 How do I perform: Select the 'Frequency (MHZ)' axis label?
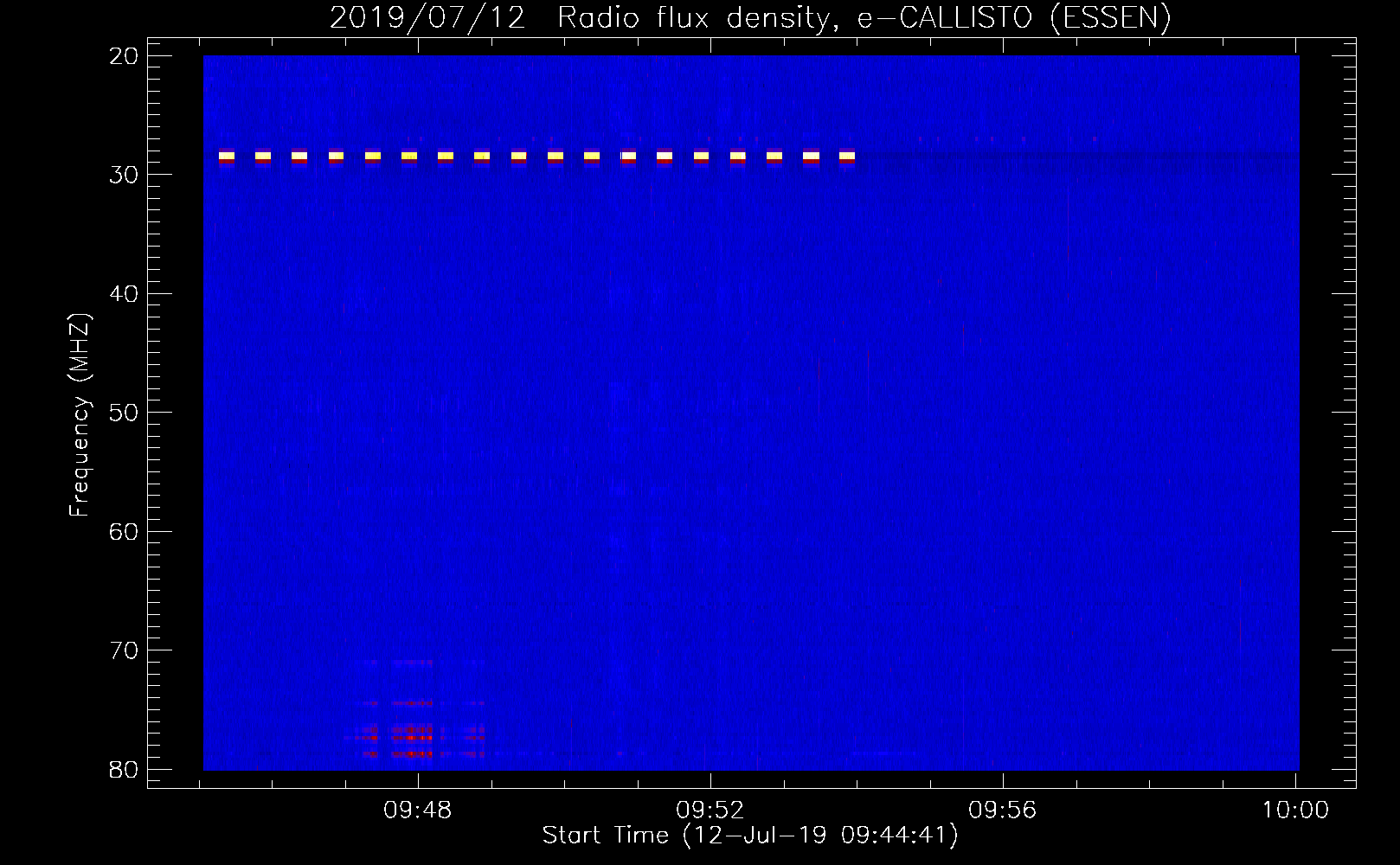pos(80,415)
